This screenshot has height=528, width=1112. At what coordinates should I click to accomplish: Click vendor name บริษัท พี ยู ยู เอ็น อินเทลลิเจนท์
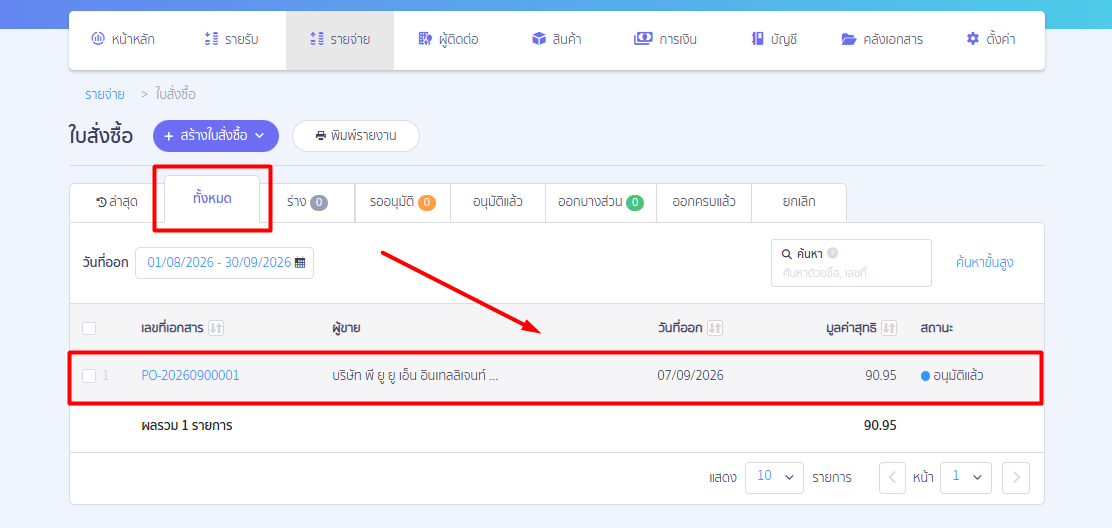click(x=416, y=376)
